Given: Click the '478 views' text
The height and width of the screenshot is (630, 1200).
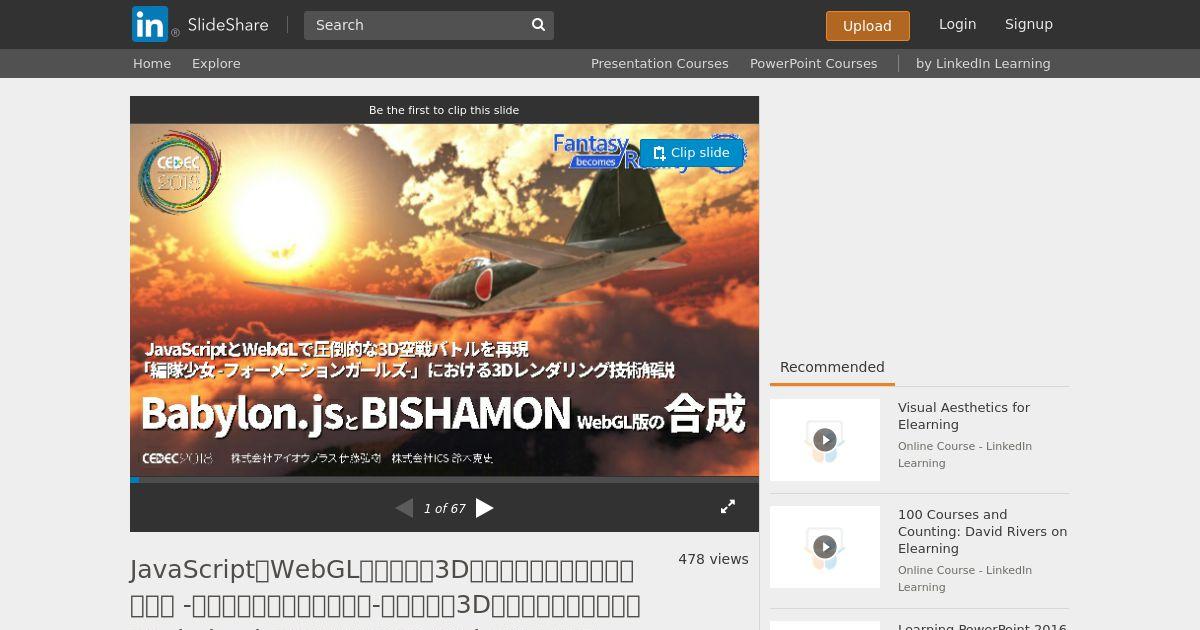Looking at the screenshot, I should click(713, 559).
